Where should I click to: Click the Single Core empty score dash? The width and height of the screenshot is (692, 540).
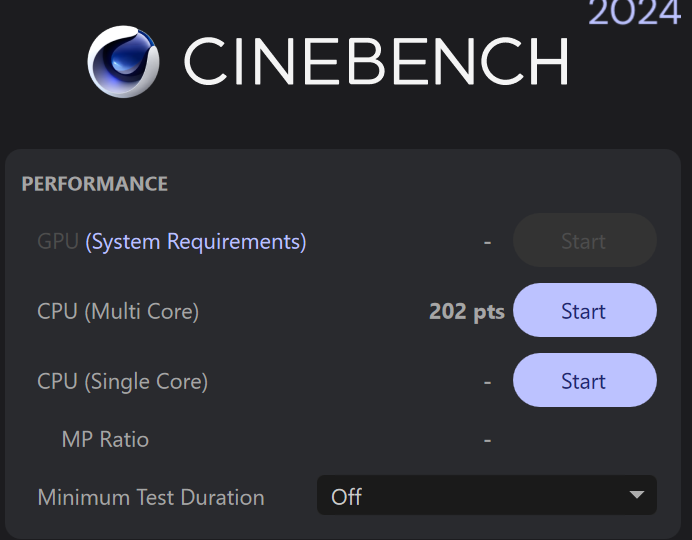click(487, 381)
